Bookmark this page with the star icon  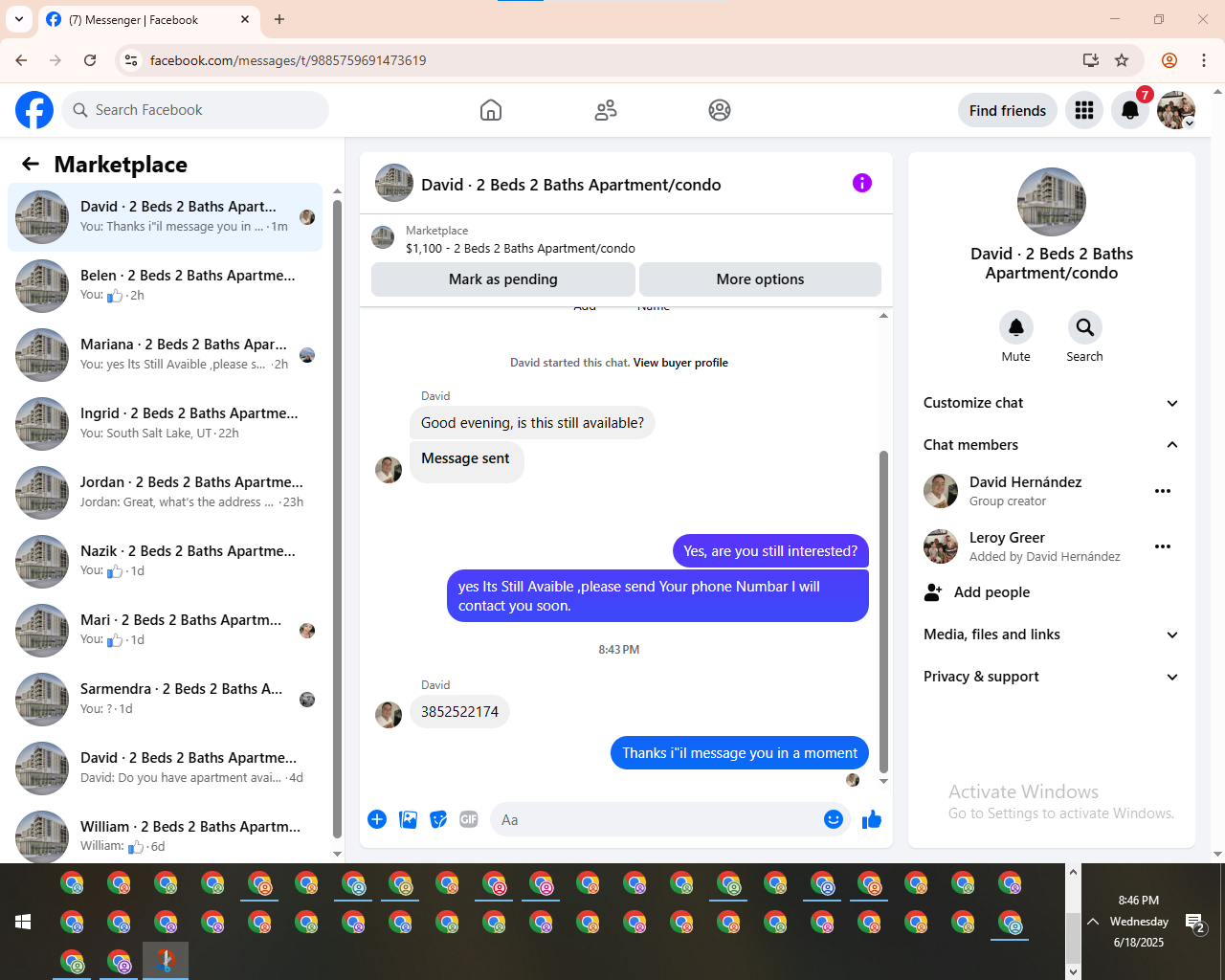[1122, 60]
